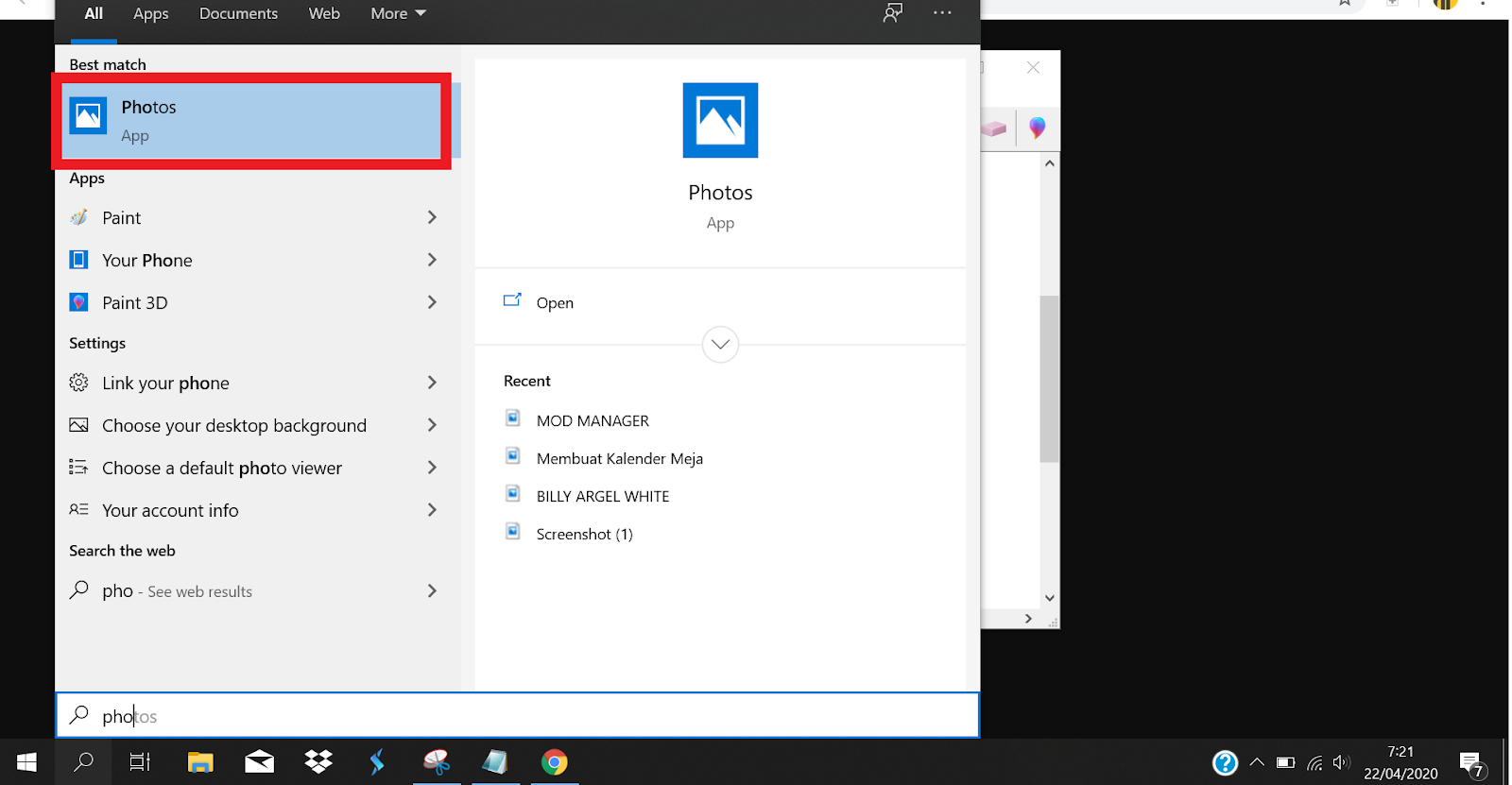1512x785 pixels.
Task: Switch to Snipping Tool on the taskbar
Action: click(437, 761)
